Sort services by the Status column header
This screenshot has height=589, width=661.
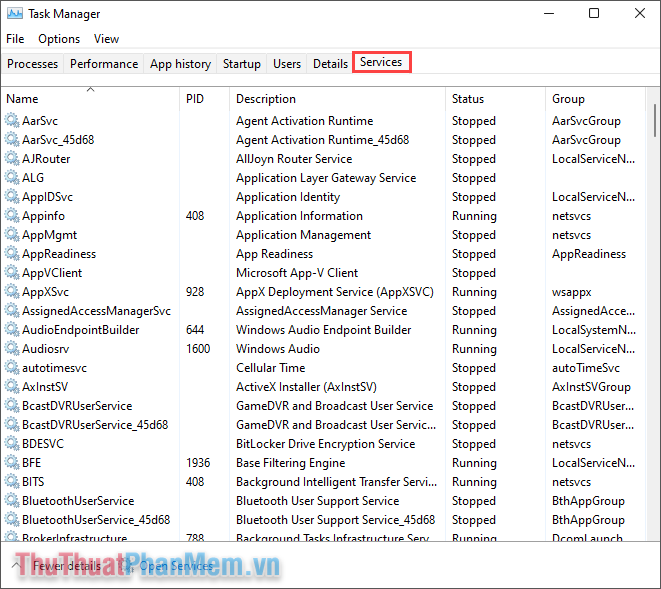[x=495, y=99]
